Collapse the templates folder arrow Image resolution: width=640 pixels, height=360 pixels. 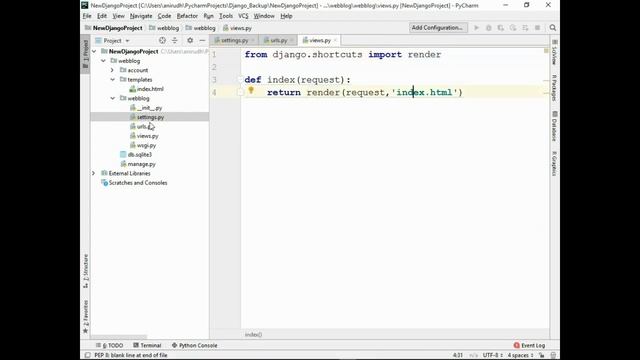click(x=113, y=80)
